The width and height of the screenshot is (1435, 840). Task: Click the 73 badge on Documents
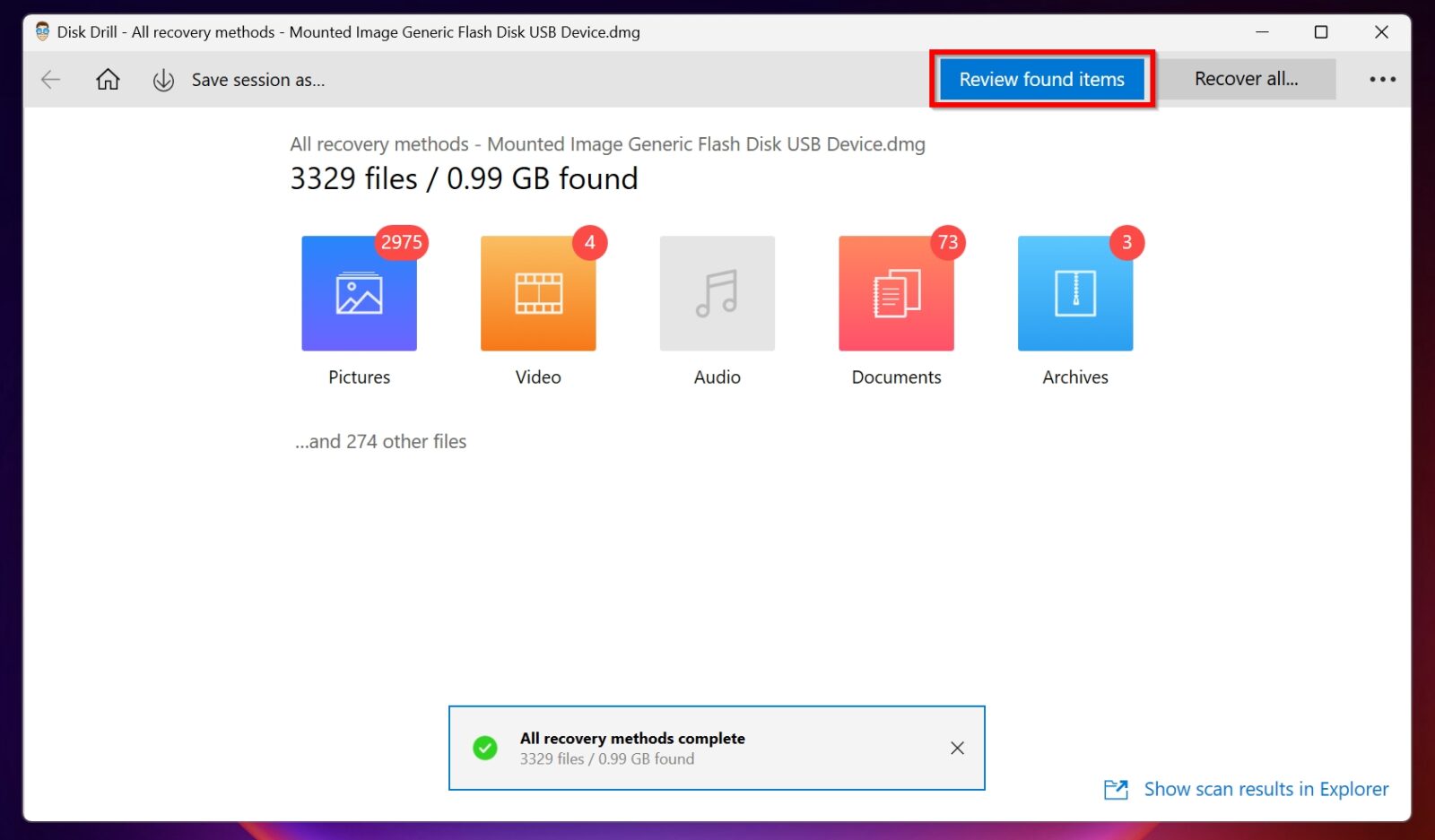coord(949,242)
